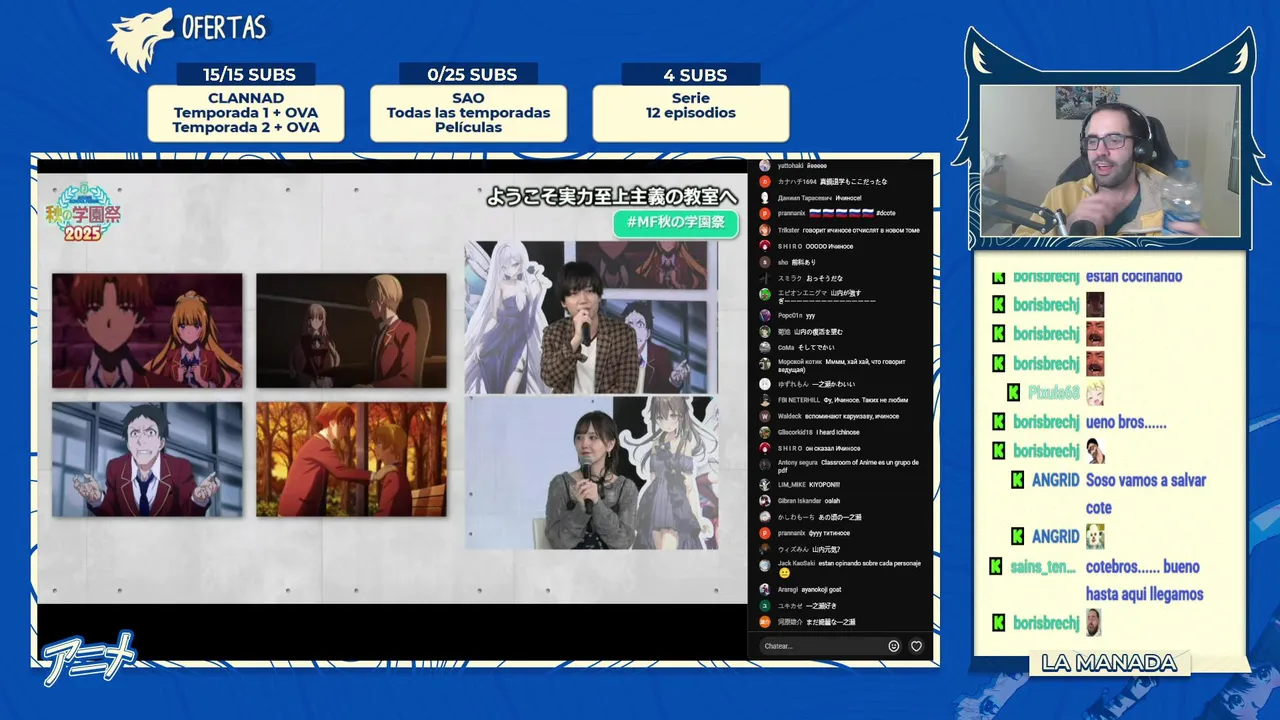Click ANGRID's name beside Soso vamos a salvar
The height and width of the screenshot is (720, 1280).
click(x=1055, y=480)
